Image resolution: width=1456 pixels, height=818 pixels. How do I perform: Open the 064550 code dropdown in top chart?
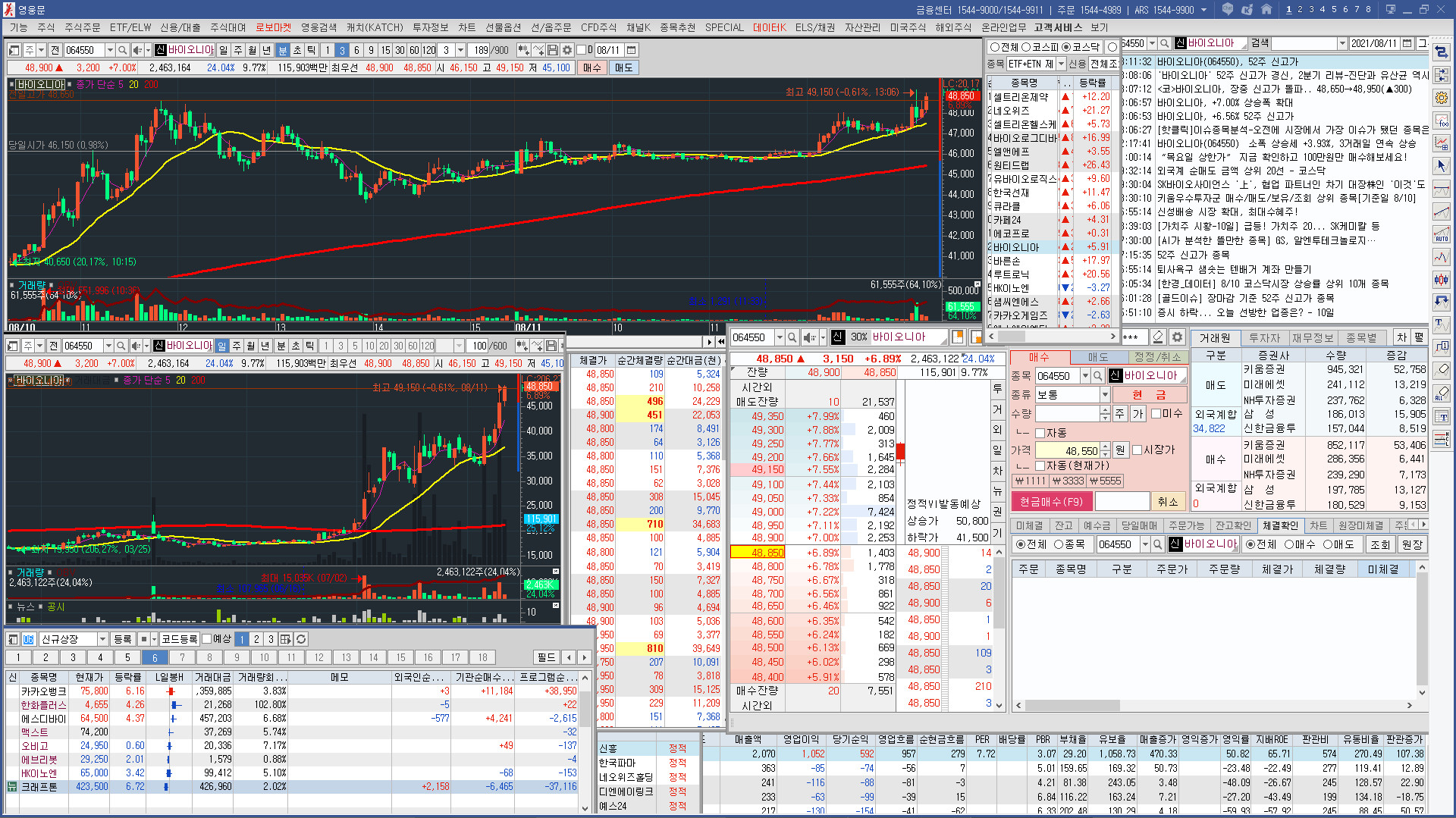(x=110, y=50)
